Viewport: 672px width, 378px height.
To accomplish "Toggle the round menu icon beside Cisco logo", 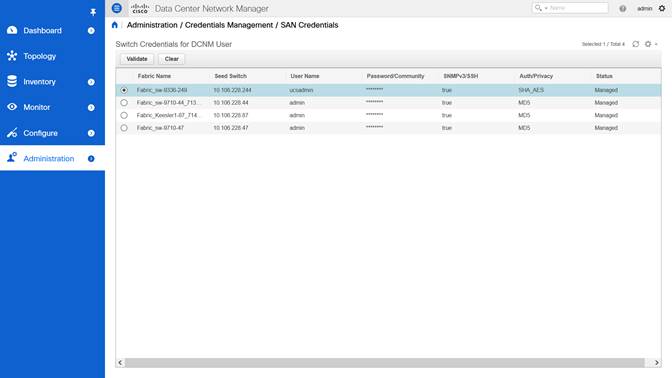I will 117,8.
